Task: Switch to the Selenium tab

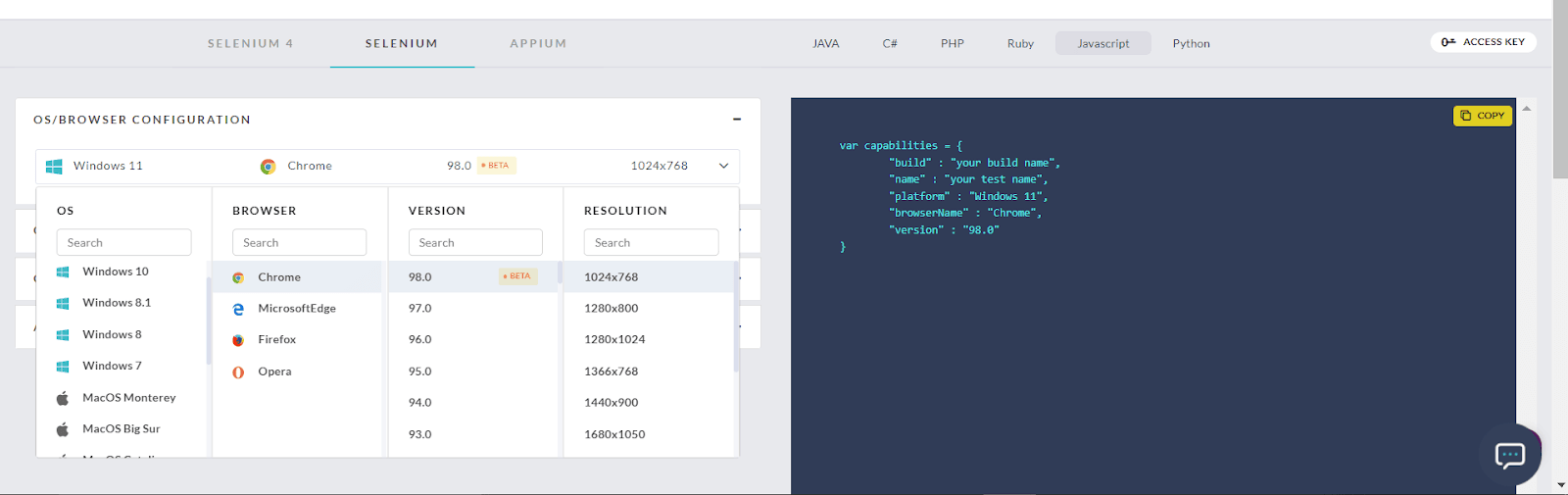Action: click(402, 43)
